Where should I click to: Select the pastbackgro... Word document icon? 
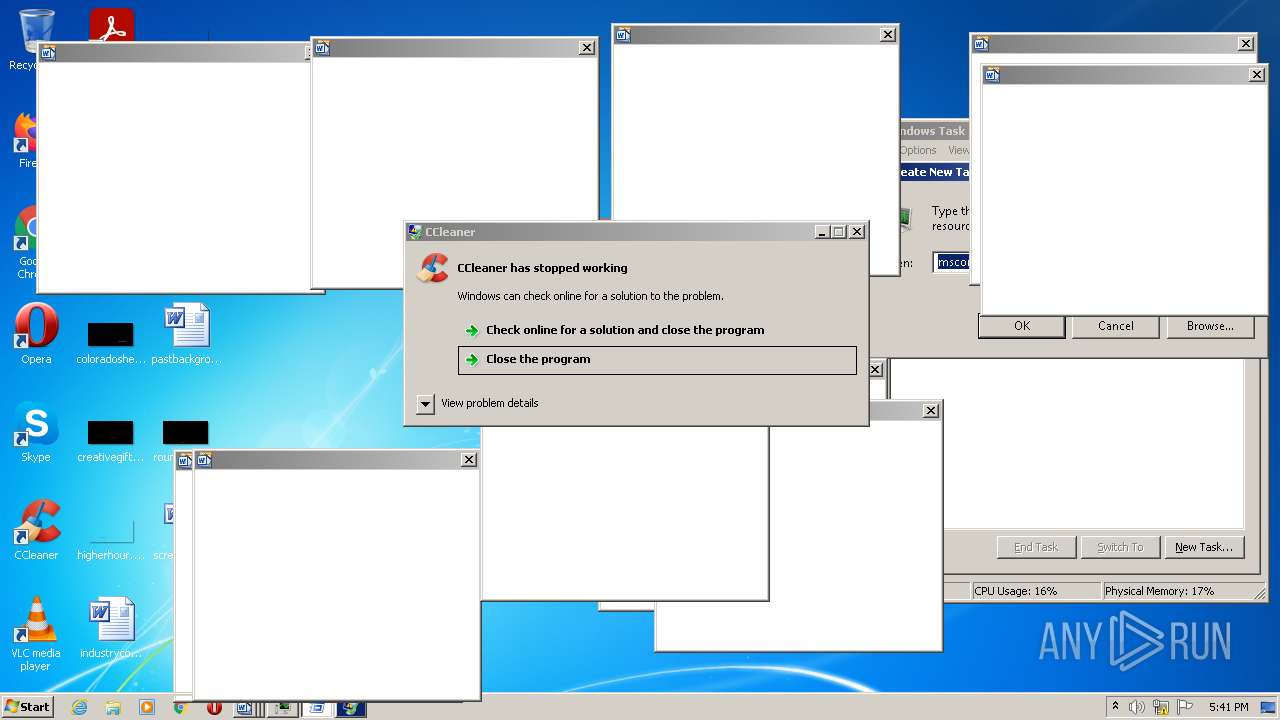pos(187,334)
